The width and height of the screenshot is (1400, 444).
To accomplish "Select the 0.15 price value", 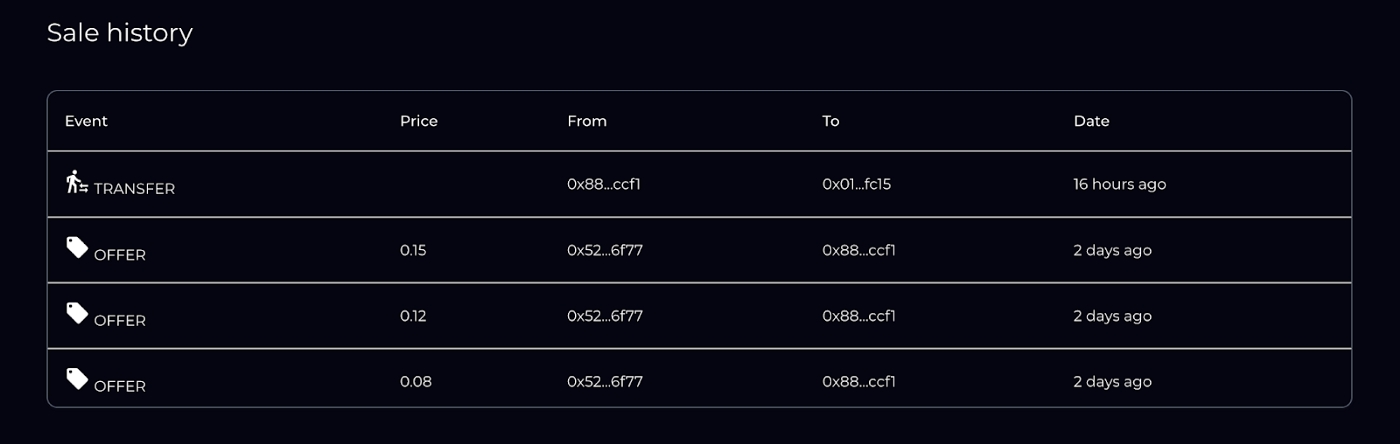I will point(413,250).
